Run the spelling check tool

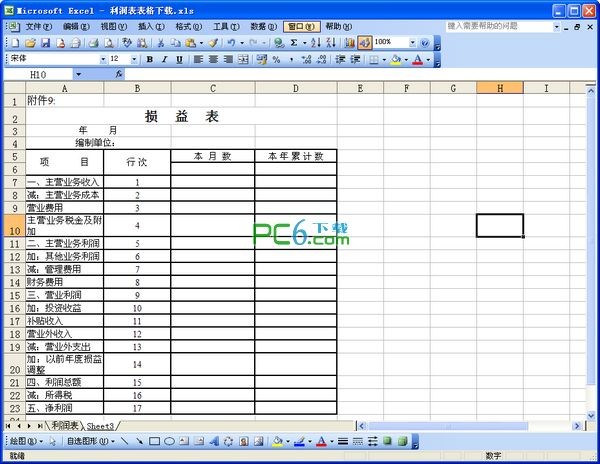pos(127,43)
